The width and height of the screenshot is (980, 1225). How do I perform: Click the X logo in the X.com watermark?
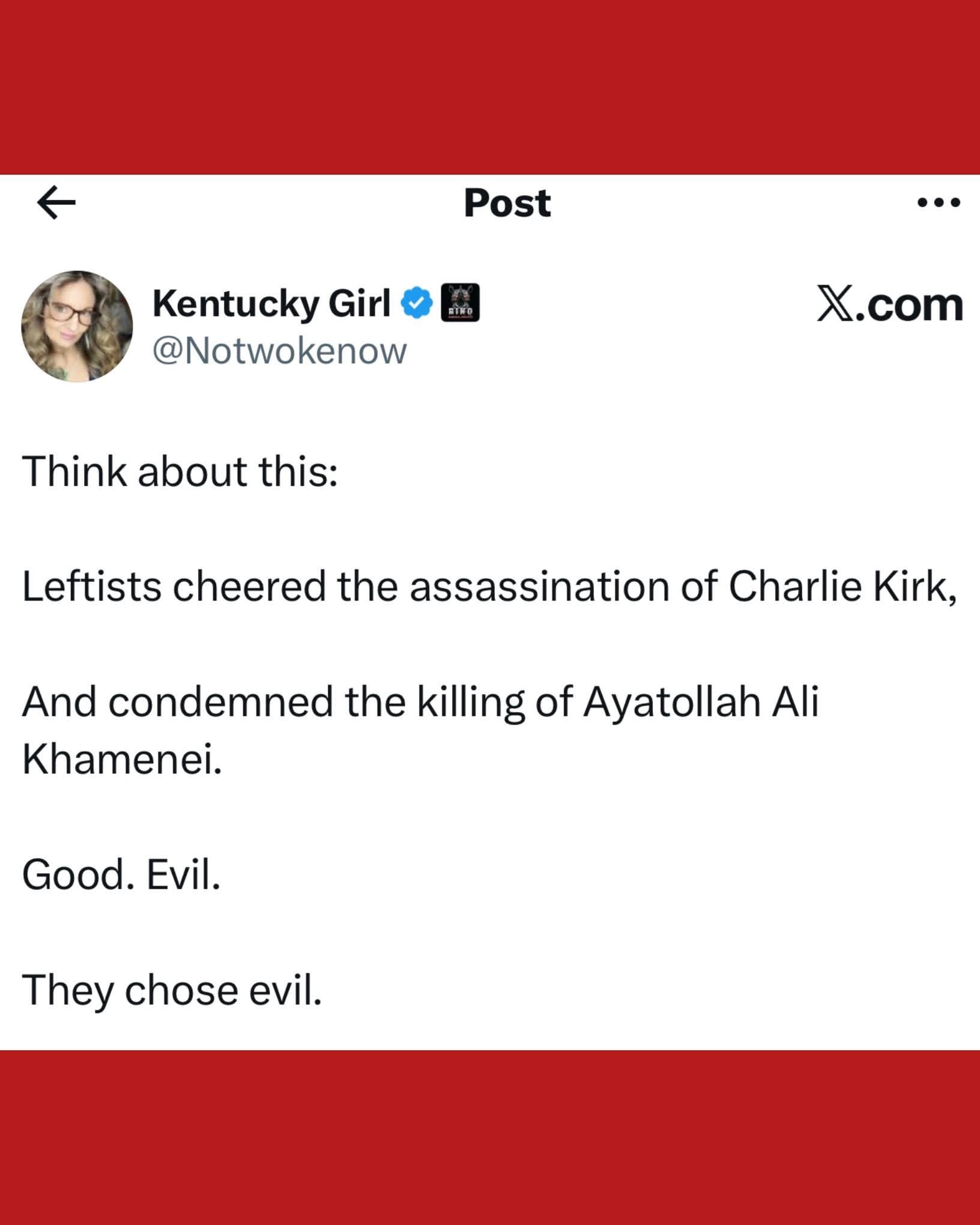pyautogui.click(x=837, y=304)
